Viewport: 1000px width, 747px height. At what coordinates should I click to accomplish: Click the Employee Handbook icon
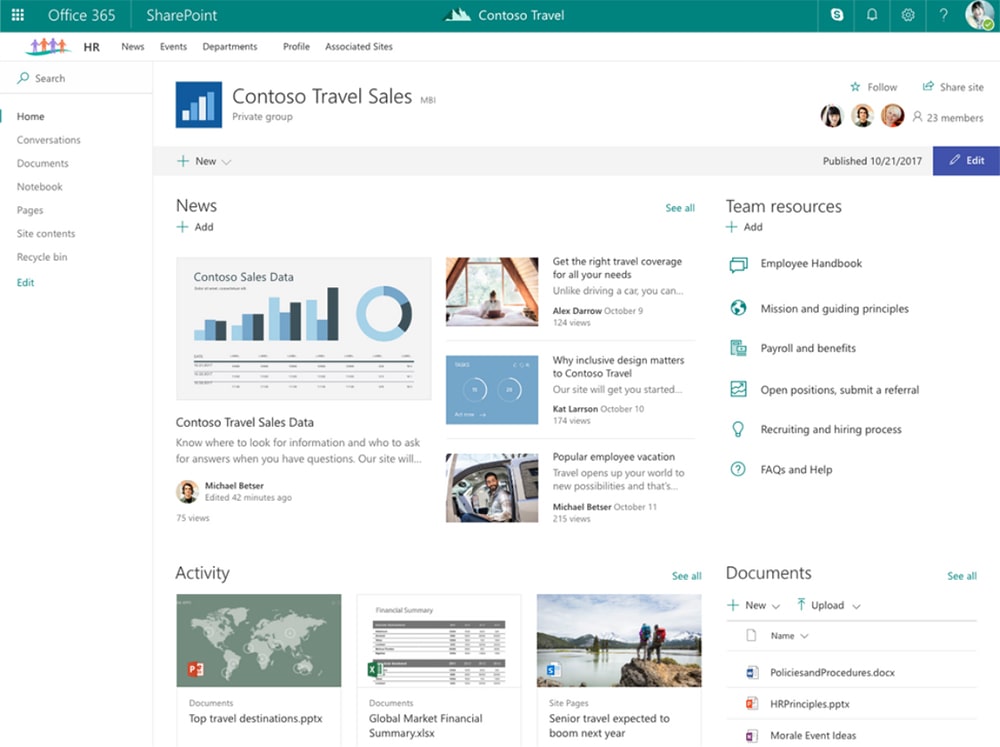tap(739, 264)
